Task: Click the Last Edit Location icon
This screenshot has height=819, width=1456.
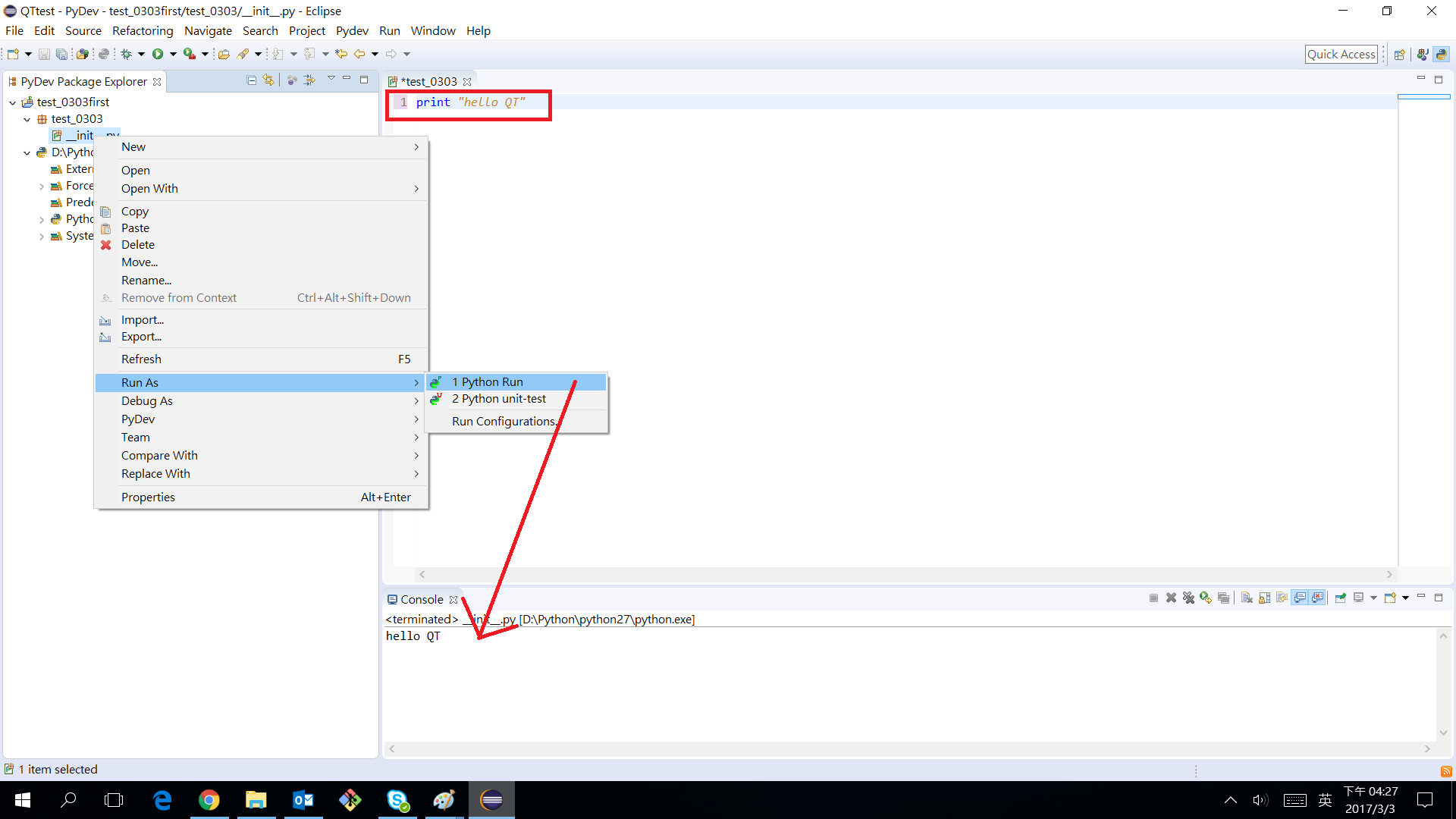Action: (x=341, y=54)
